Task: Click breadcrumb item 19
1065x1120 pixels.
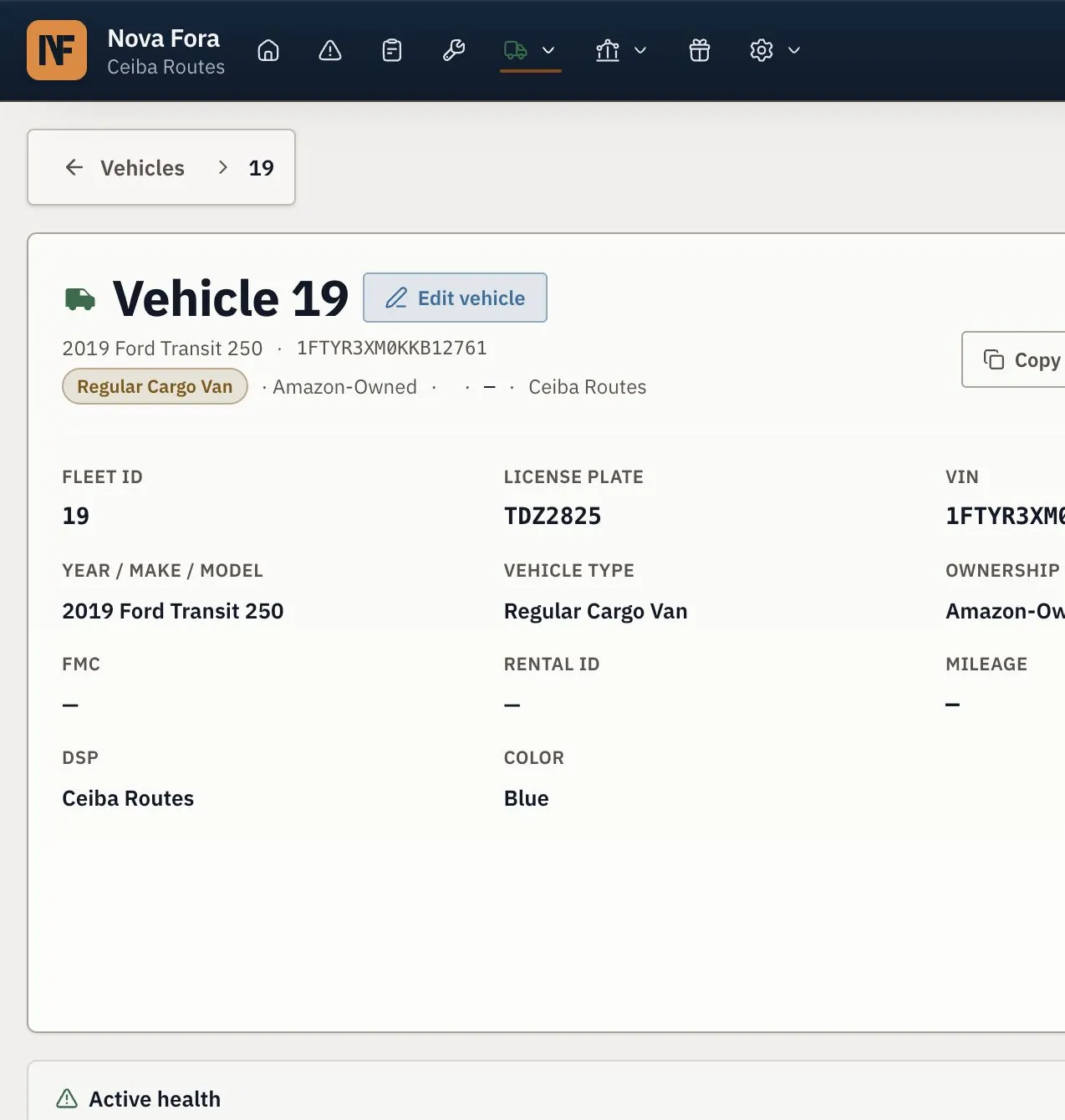Action: (x=262, y=168)
